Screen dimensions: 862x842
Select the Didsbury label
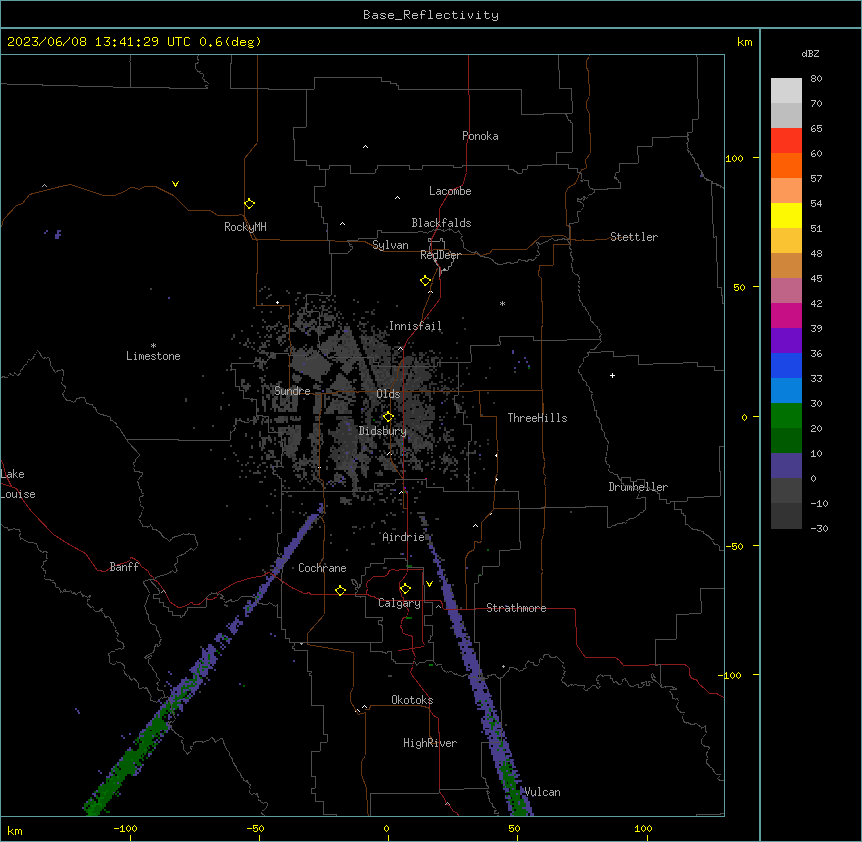pos(383,431)
